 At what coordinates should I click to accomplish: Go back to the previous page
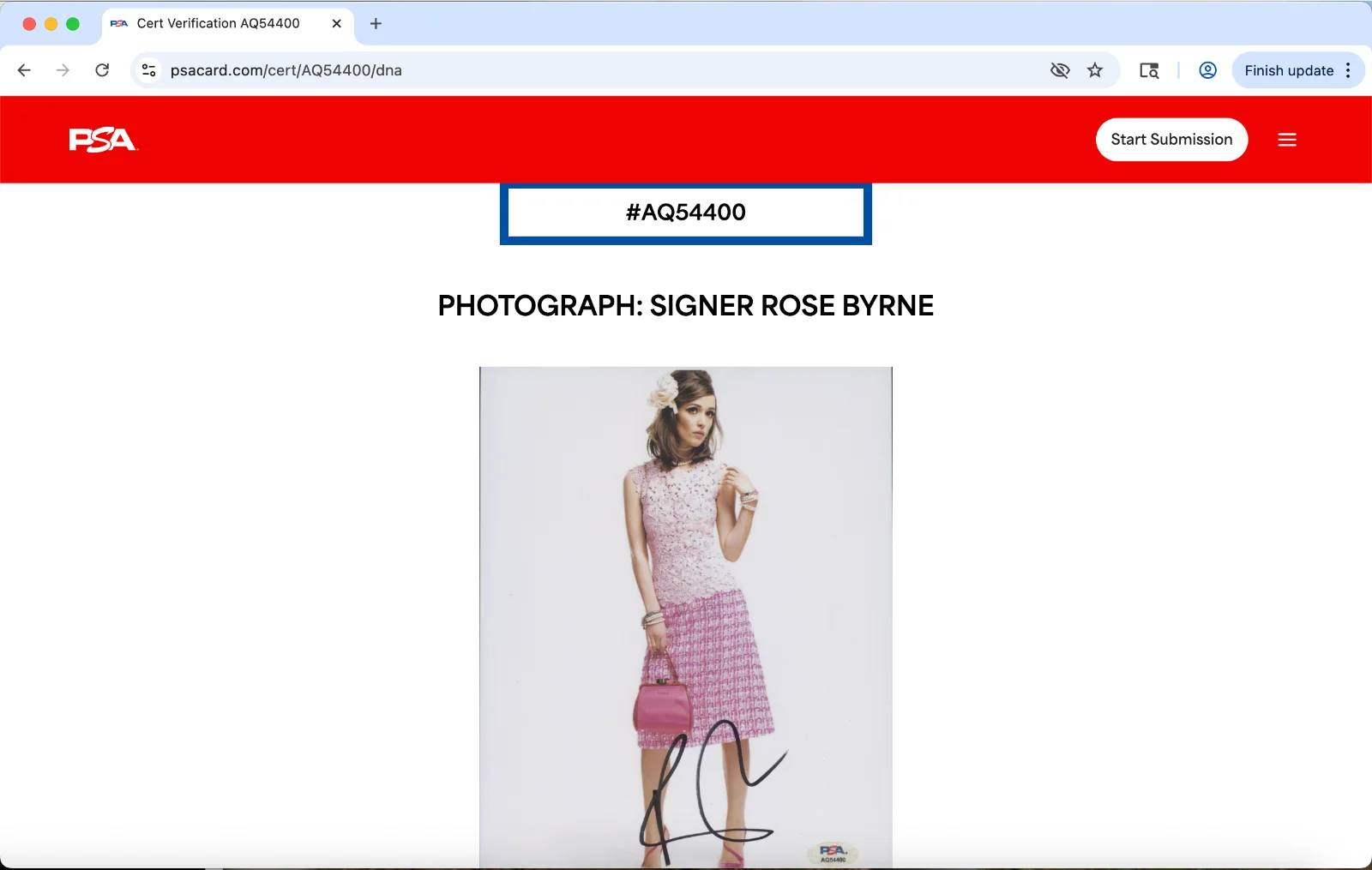24,70
